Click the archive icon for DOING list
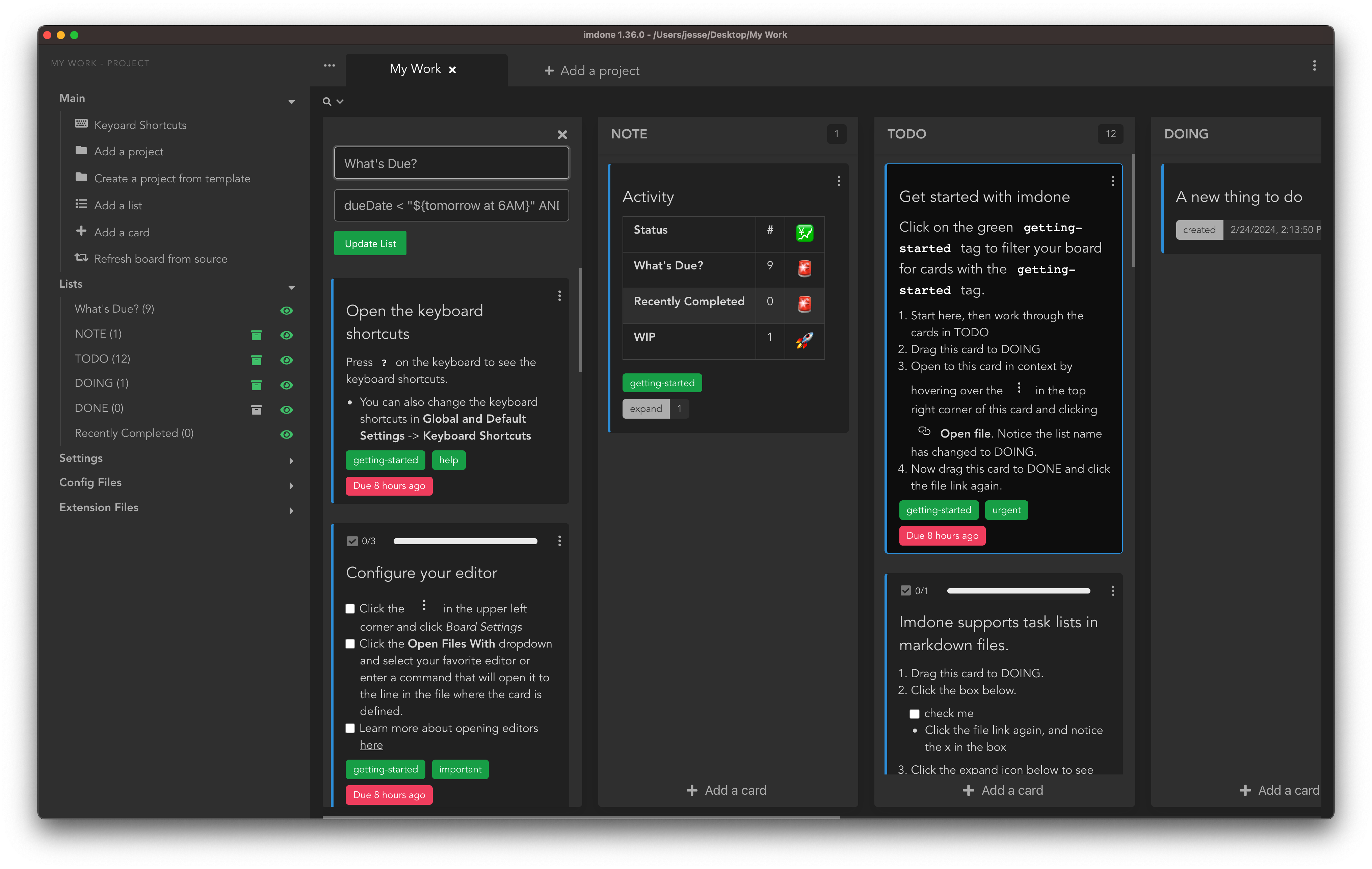This screenshot has width=1372, height=869. [x=256, y=385]
